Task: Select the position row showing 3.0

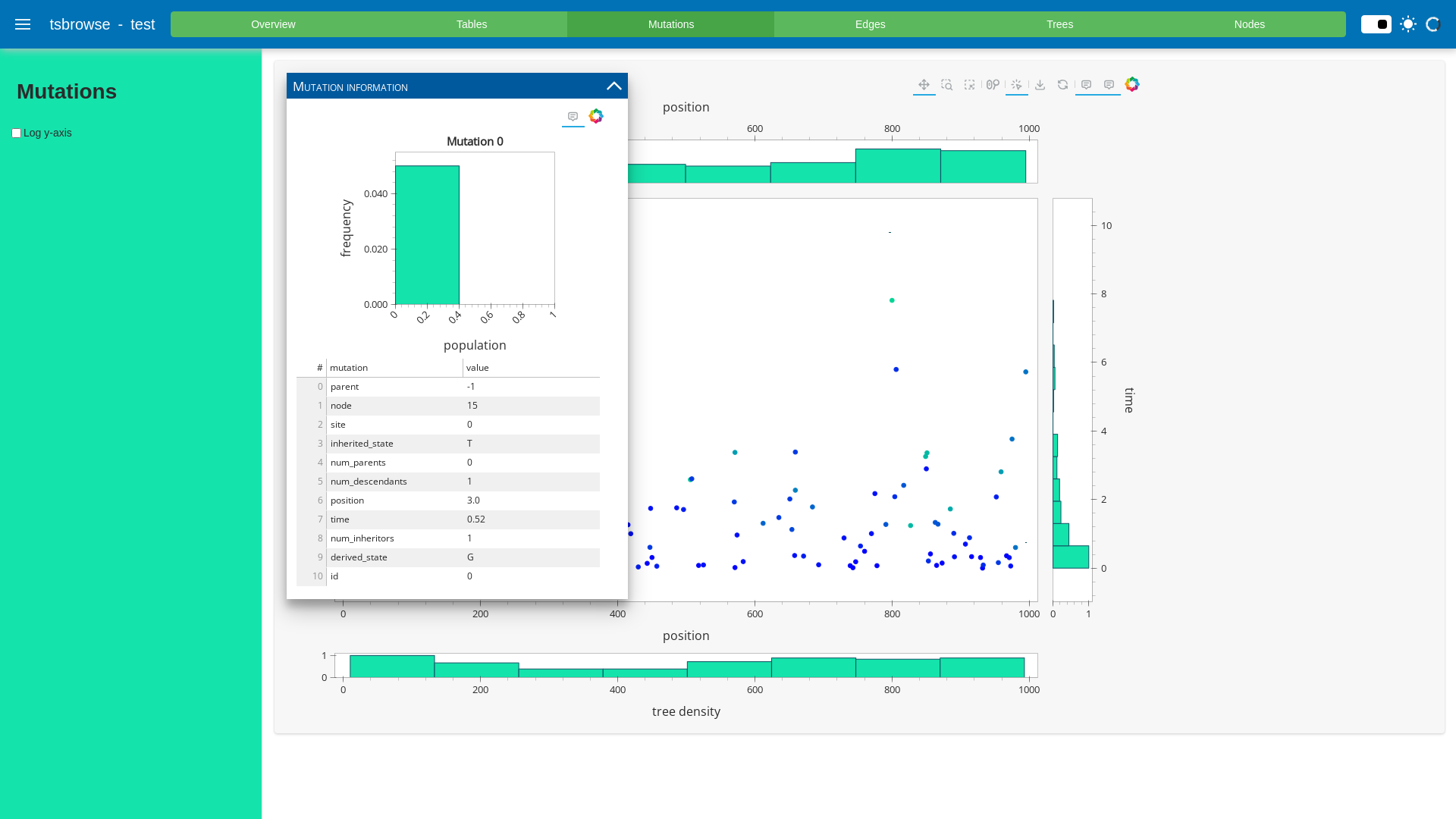Action: coord(448,500)
